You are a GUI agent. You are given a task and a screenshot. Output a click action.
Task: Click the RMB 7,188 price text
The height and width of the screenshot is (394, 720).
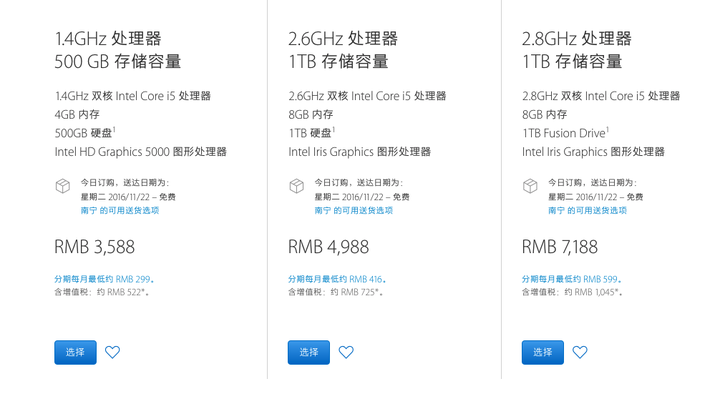coord(560,247)
